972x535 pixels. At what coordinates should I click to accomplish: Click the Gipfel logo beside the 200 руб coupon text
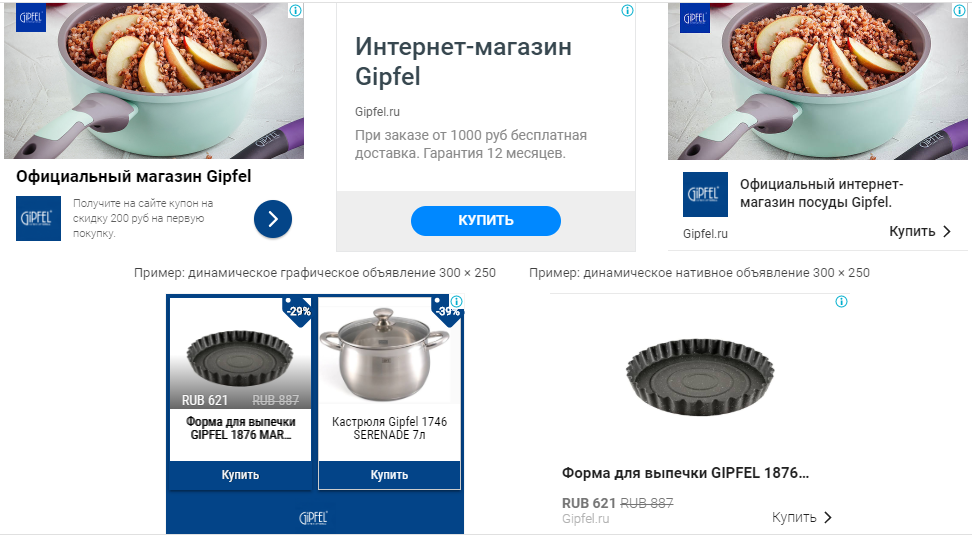(38, 218)
